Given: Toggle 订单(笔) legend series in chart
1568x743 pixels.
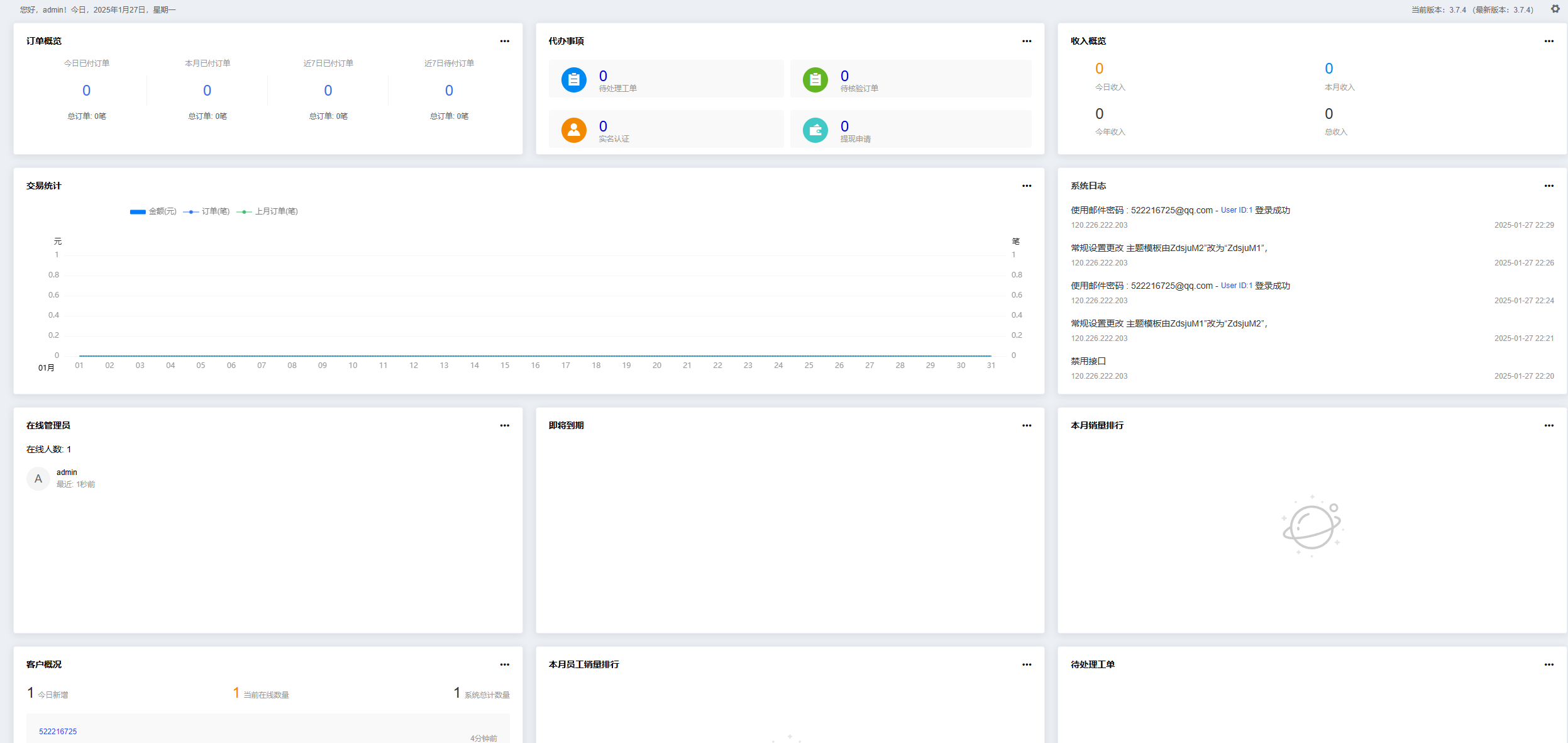Looking at the screenshot, I should tap(206, 211).
